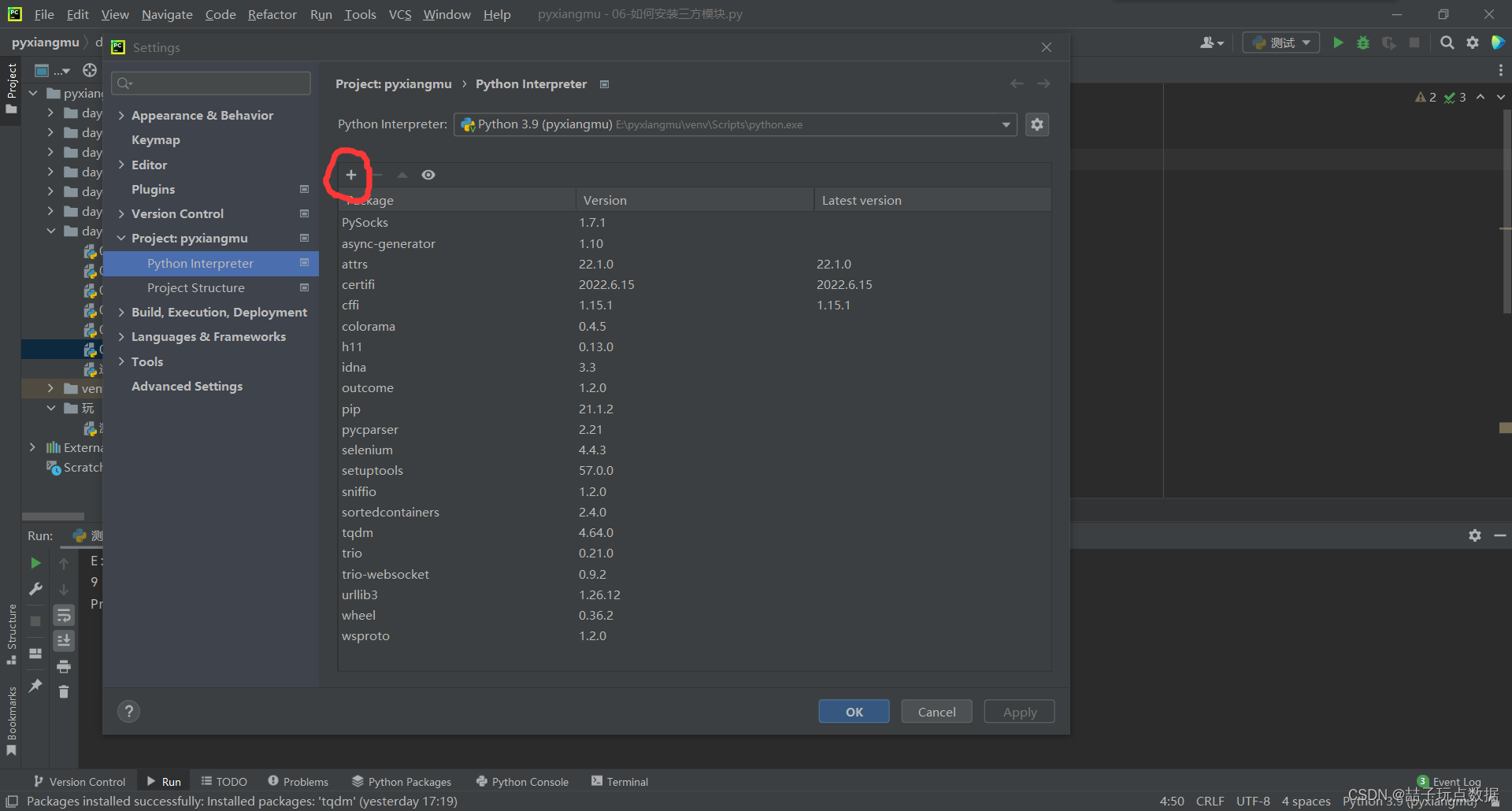The height and width of the screenshot is (811, 1512).
Task: Click the OK button
Action: tap(854, 712)
